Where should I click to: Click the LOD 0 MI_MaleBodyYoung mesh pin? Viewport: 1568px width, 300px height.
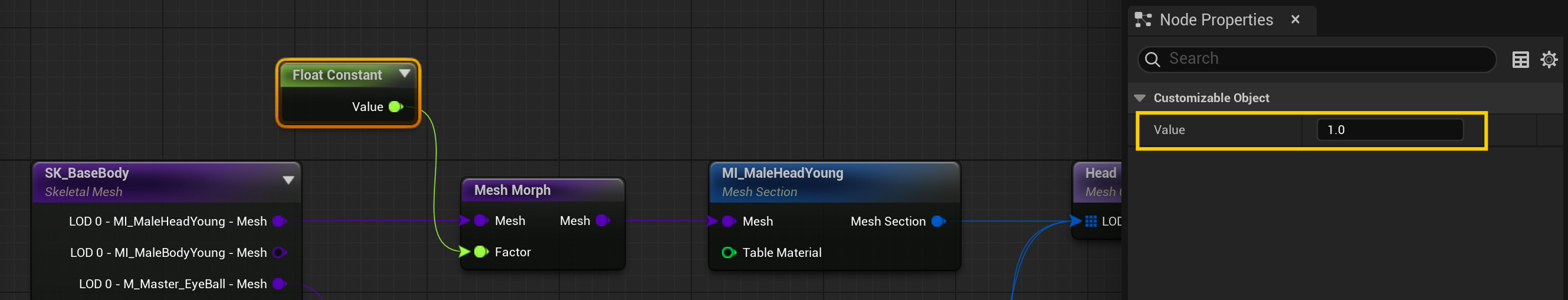pyautogui.click(x=280, y=252)
